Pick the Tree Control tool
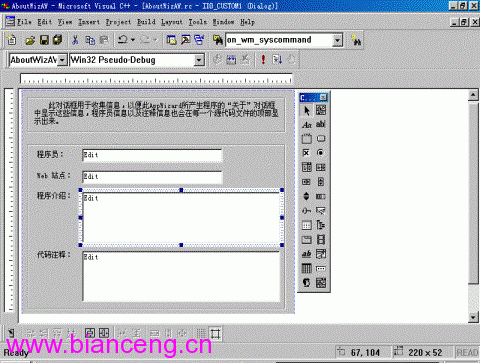The width and height of the screenshot is (480, 363). pos(321,225)
